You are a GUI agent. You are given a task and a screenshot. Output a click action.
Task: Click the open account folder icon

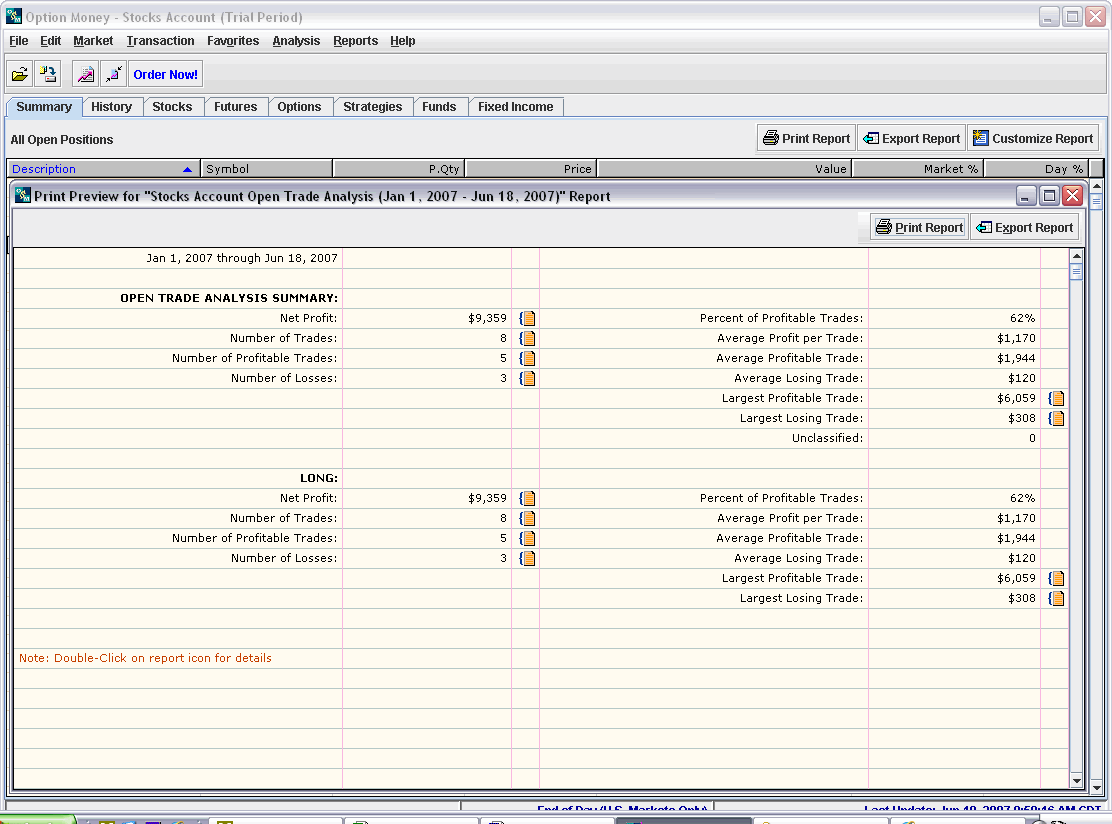[x=19, y=73]
